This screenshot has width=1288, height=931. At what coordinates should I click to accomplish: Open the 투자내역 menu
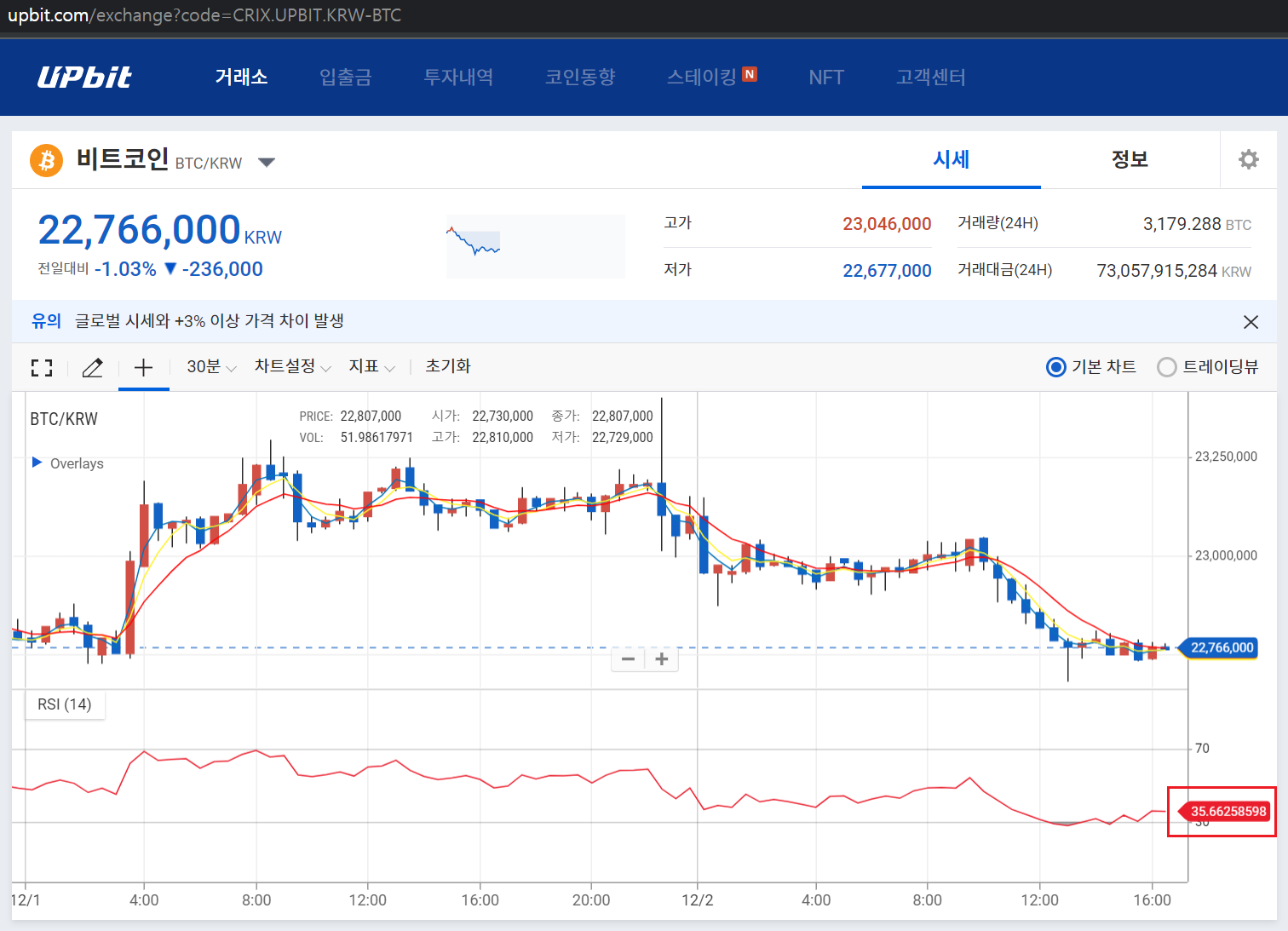point(458,78)
